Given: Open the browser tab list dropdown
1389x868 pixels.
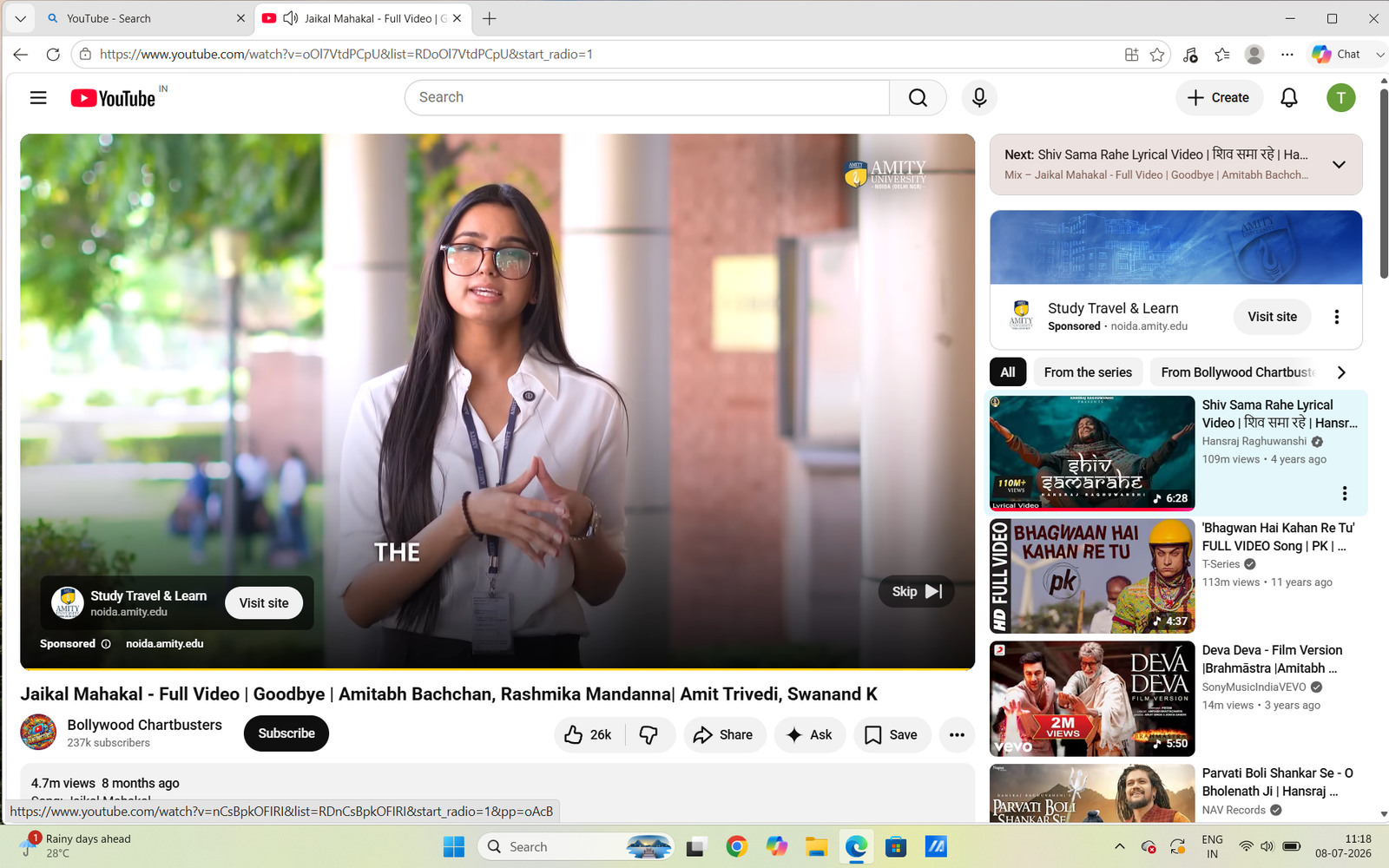Looking at the screenshot, I should point(20,18).
